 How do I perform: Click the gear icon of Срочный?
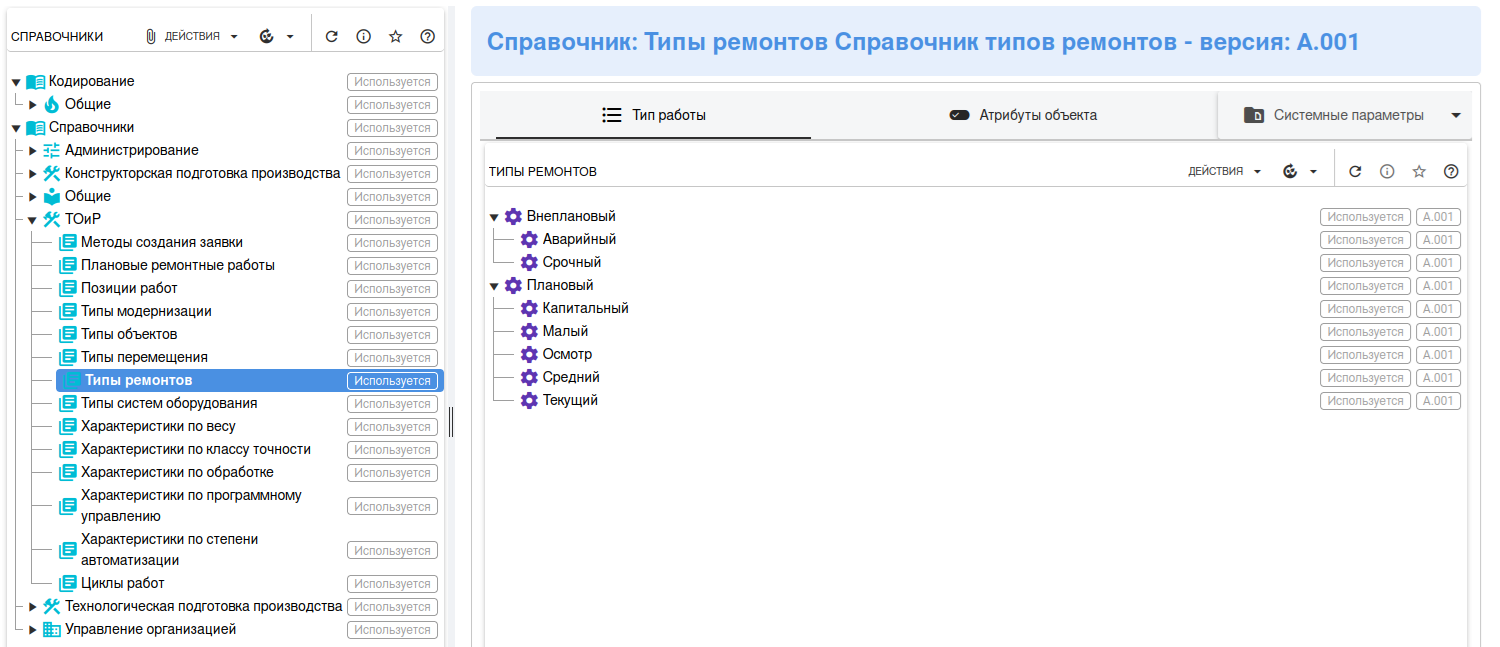530,263
